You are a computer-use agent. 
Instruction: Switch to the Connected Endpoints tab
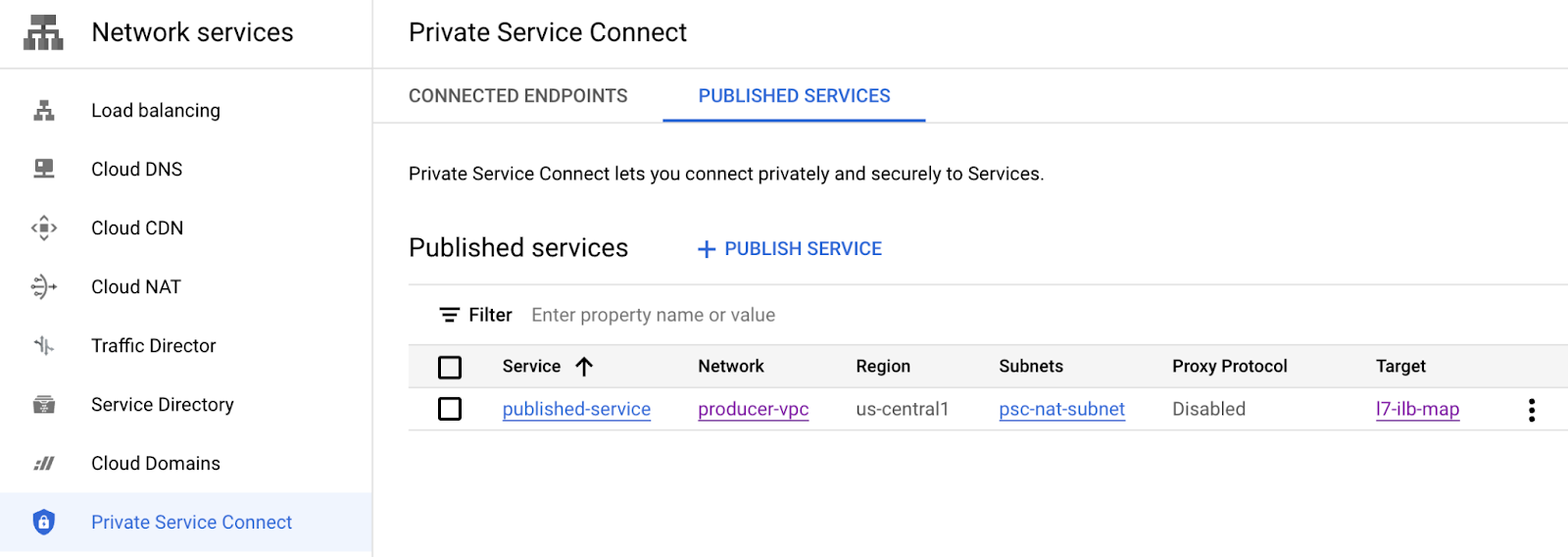(x=517, y=96)
